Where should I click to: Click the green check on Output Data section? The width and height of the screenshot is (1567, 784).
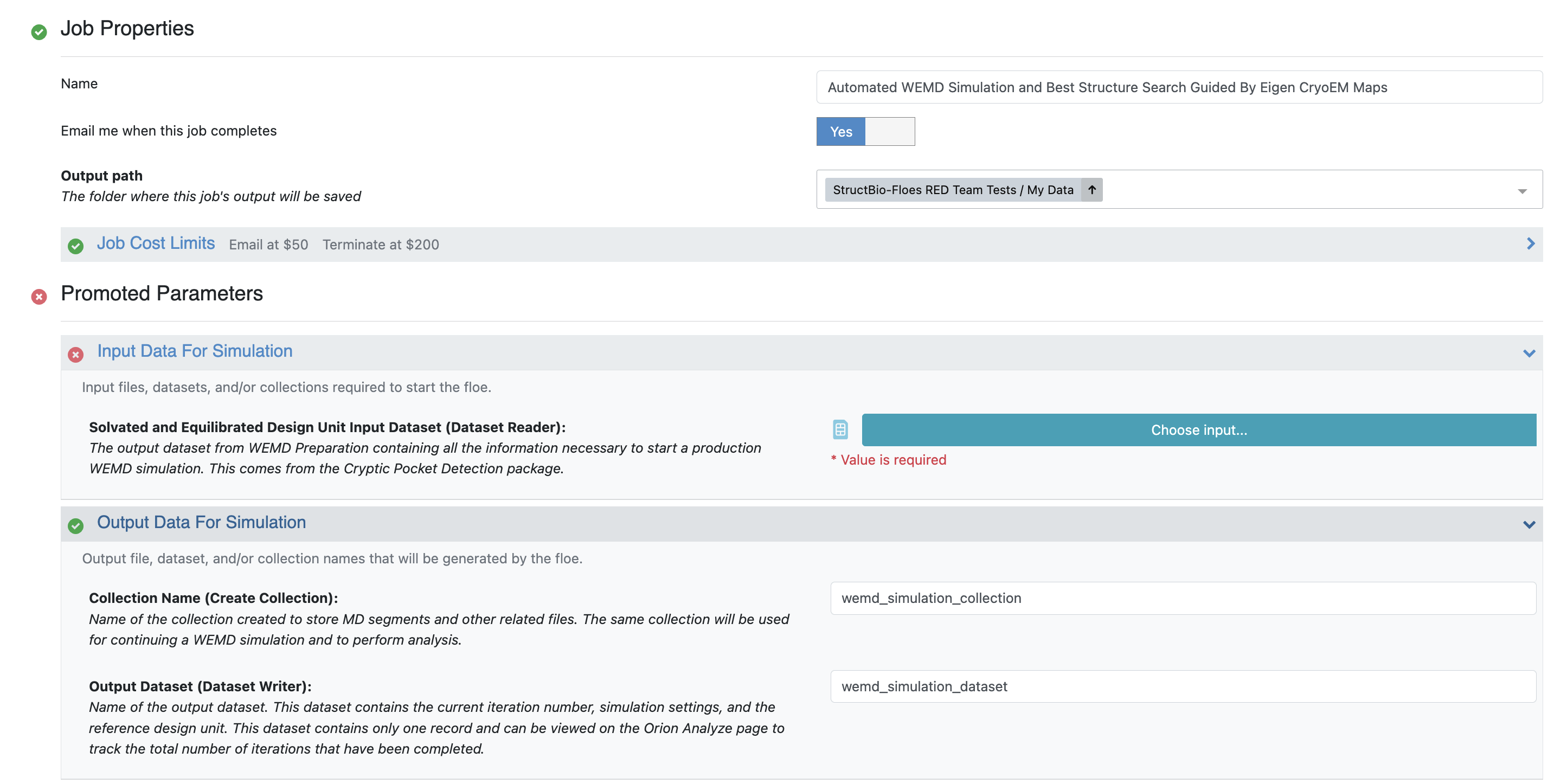pyautogui.click(x=75, y=525)
